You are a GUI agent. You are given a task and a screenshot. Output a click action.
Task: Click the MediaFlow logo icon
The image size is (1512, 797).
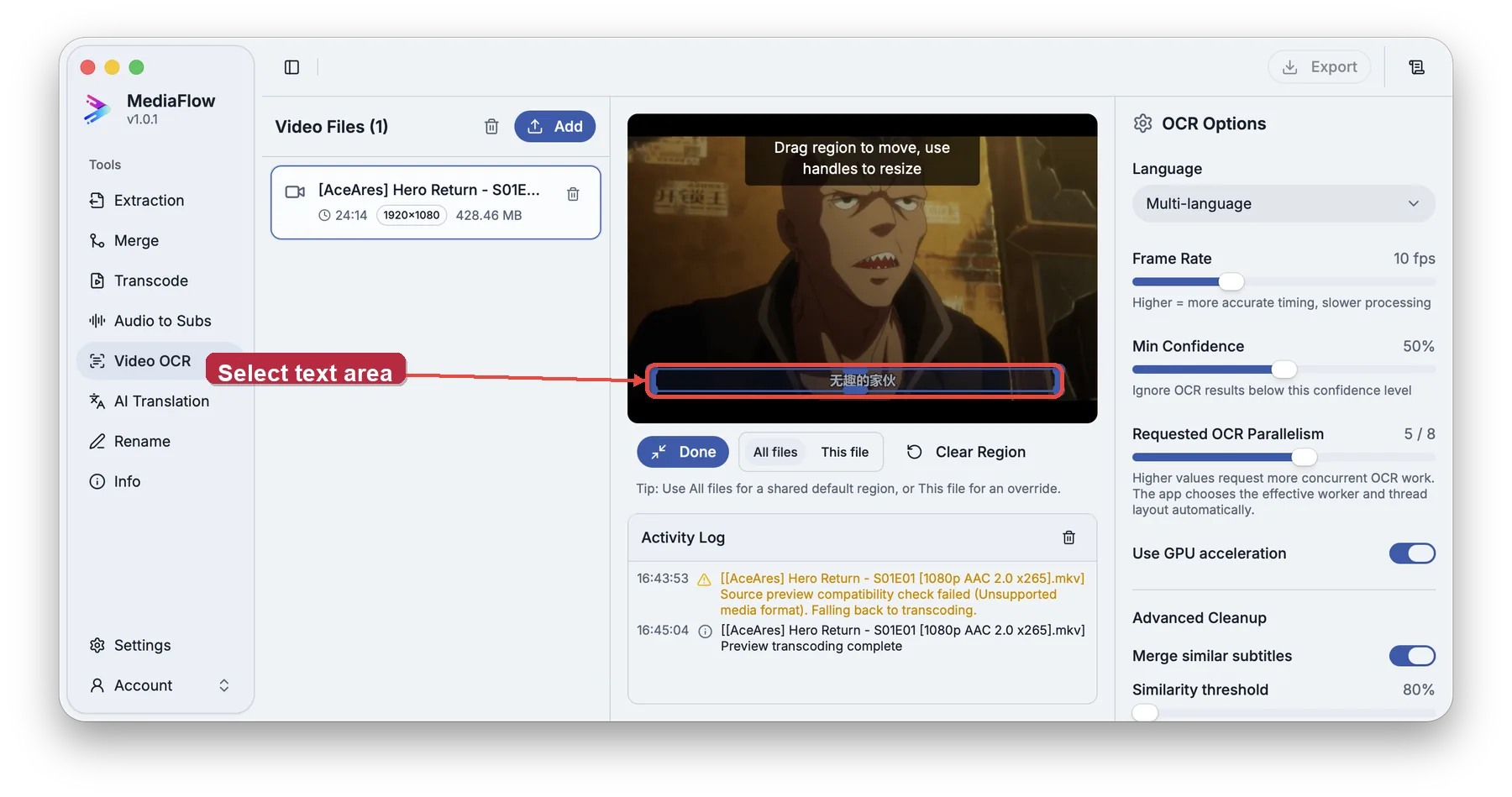(x=97, y=109)
